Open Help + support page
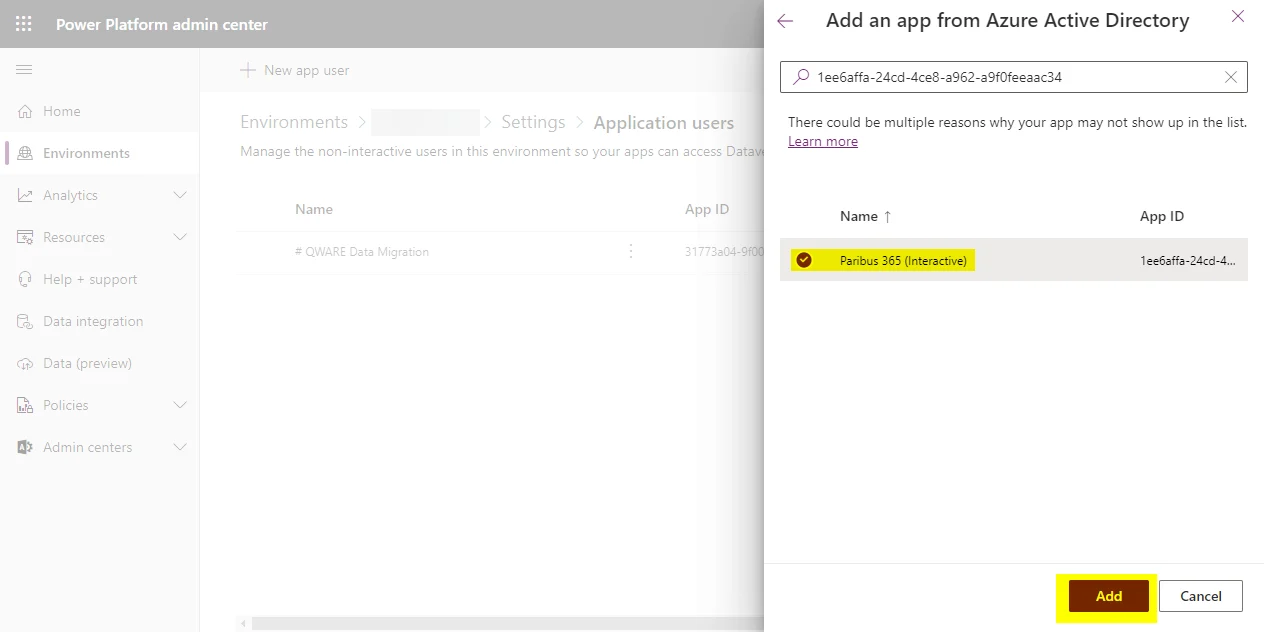The width and height of the screenshot is (1264, 632). pos(99,279)
